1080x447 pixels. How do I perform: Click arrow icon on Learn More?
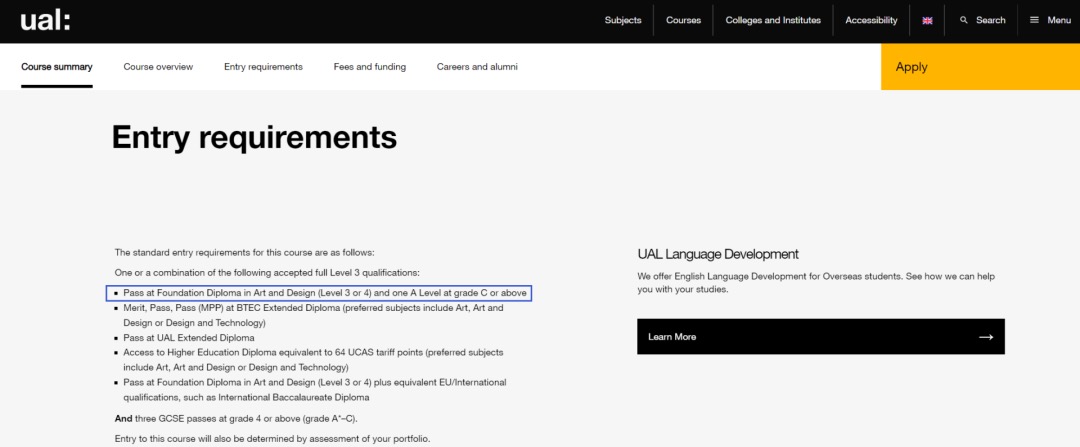pyautogui.click(x=986, y=337)
